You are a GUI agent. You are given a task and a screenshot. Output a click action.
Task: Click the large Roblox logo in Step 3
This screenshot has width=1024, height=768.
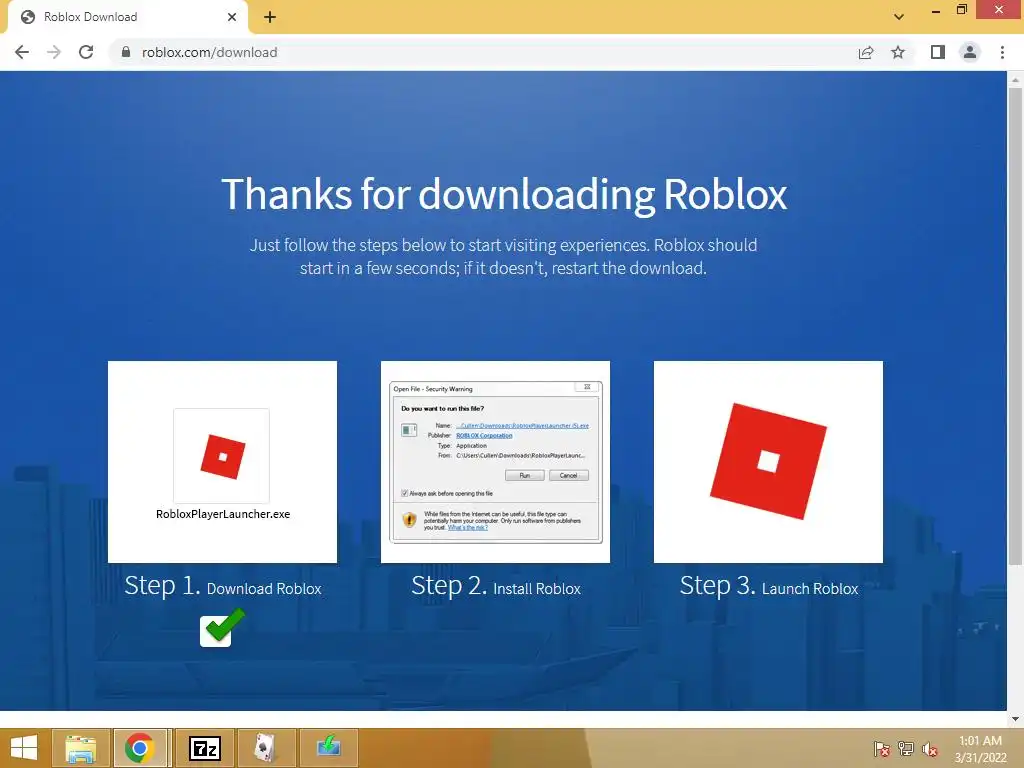[x=768, y=461]
